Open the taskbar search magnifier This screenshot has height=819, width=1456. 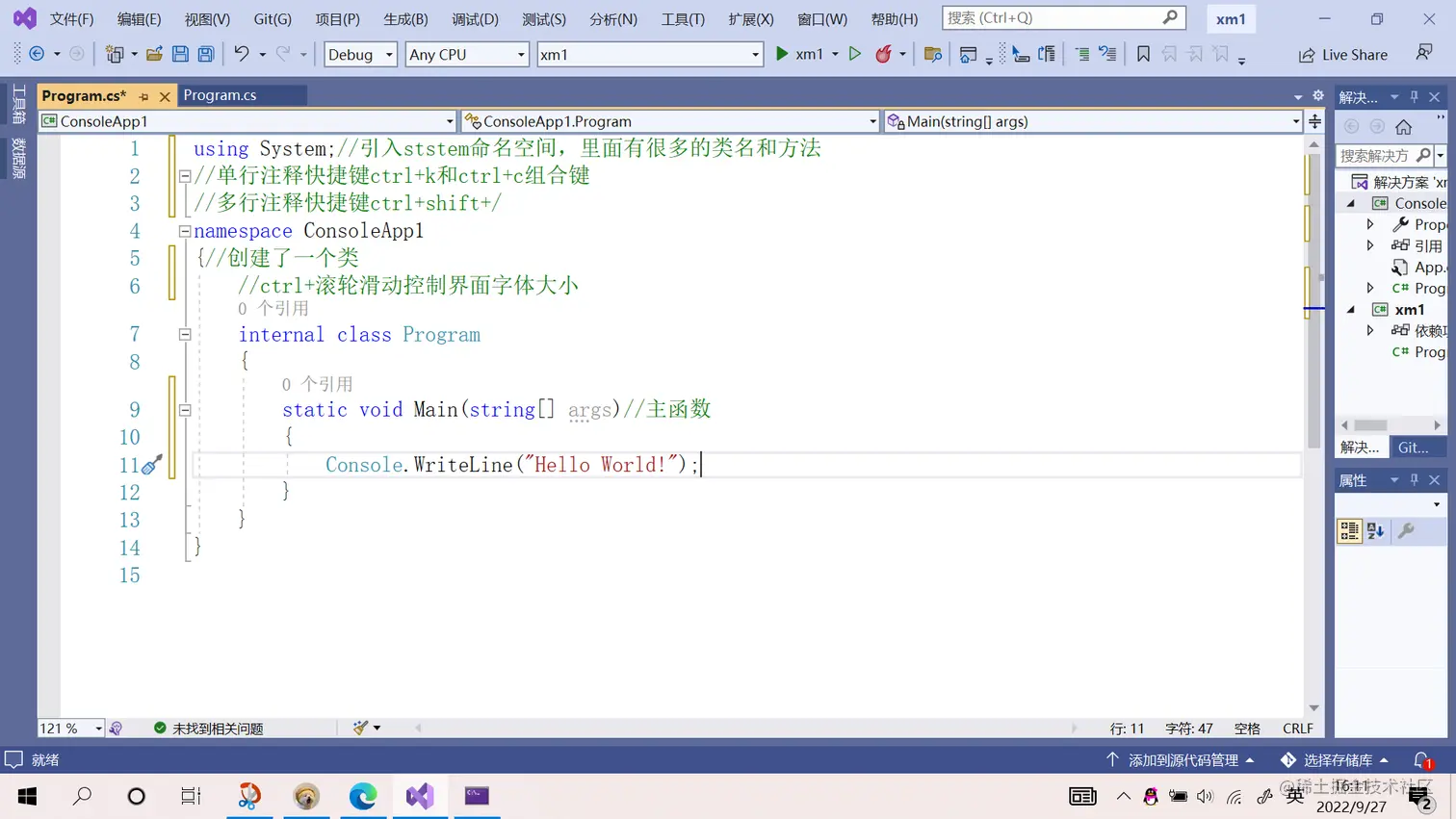tap(83, 796)
